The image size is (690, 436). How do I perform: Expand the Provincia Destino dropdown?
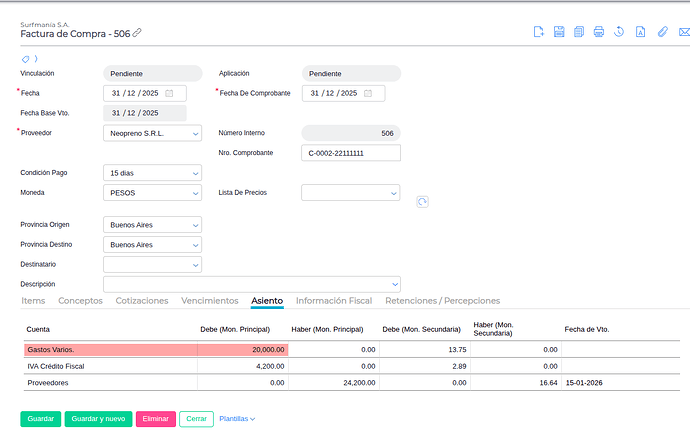(x=152, y=245)
